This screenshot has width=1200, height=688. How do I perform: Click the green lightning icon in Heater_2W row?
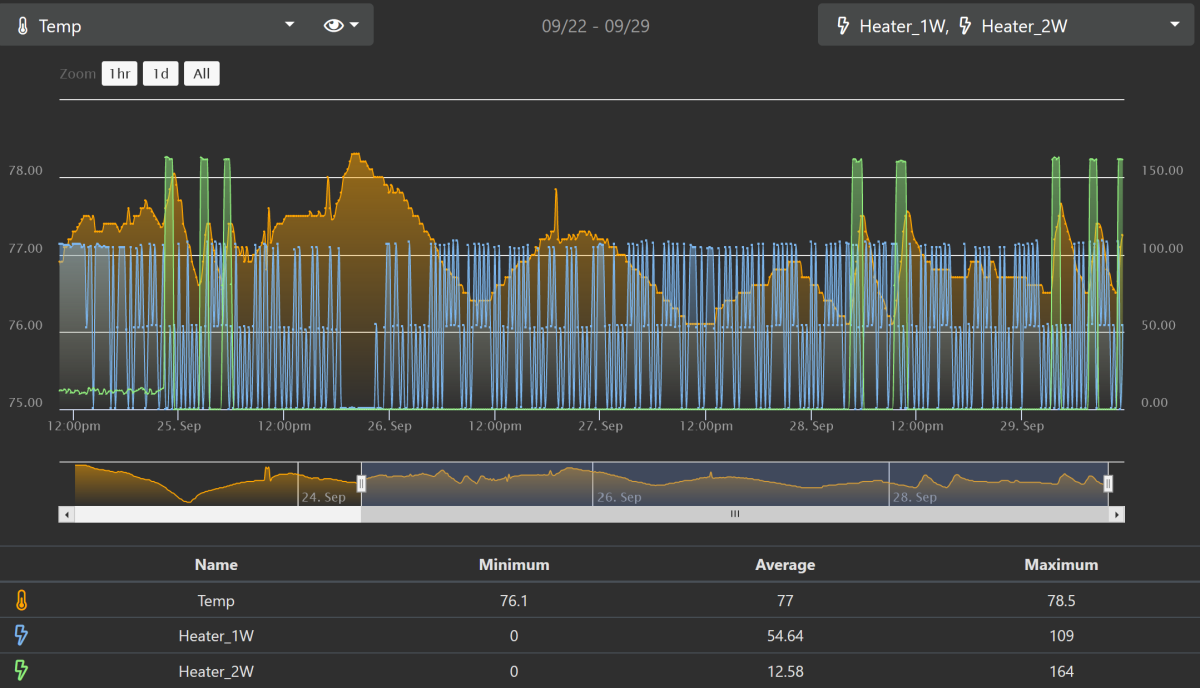[x=22, y=671]
